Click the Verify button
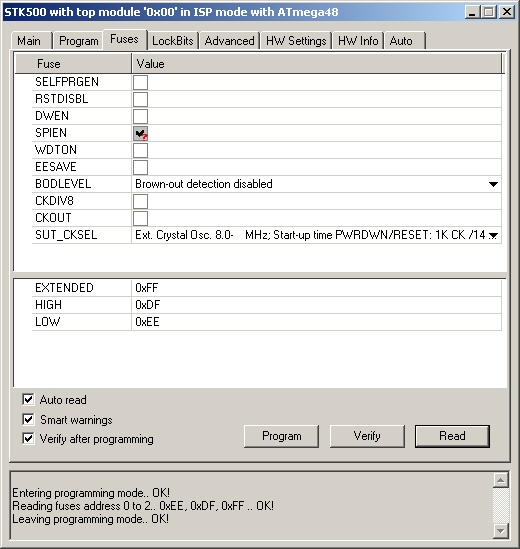520x549 pixels. click(x=367, y=436)
